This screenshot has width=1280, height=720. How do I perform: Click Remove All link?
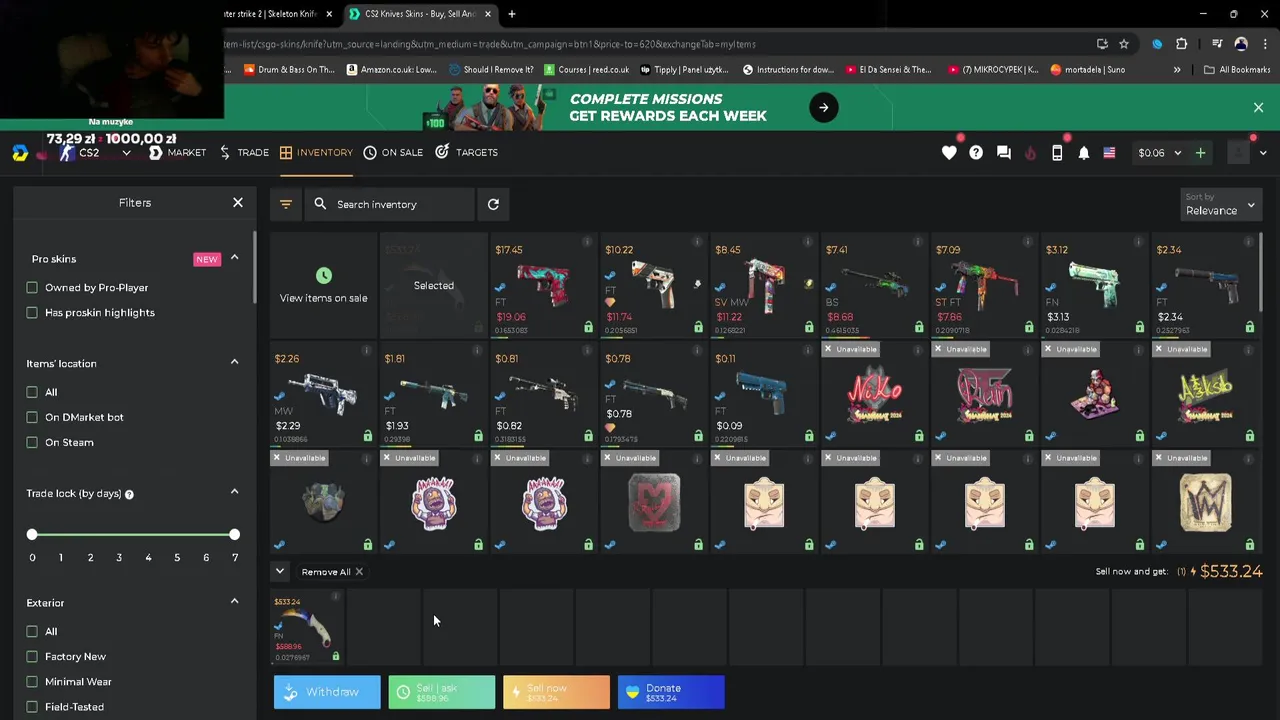coord(326,572)
